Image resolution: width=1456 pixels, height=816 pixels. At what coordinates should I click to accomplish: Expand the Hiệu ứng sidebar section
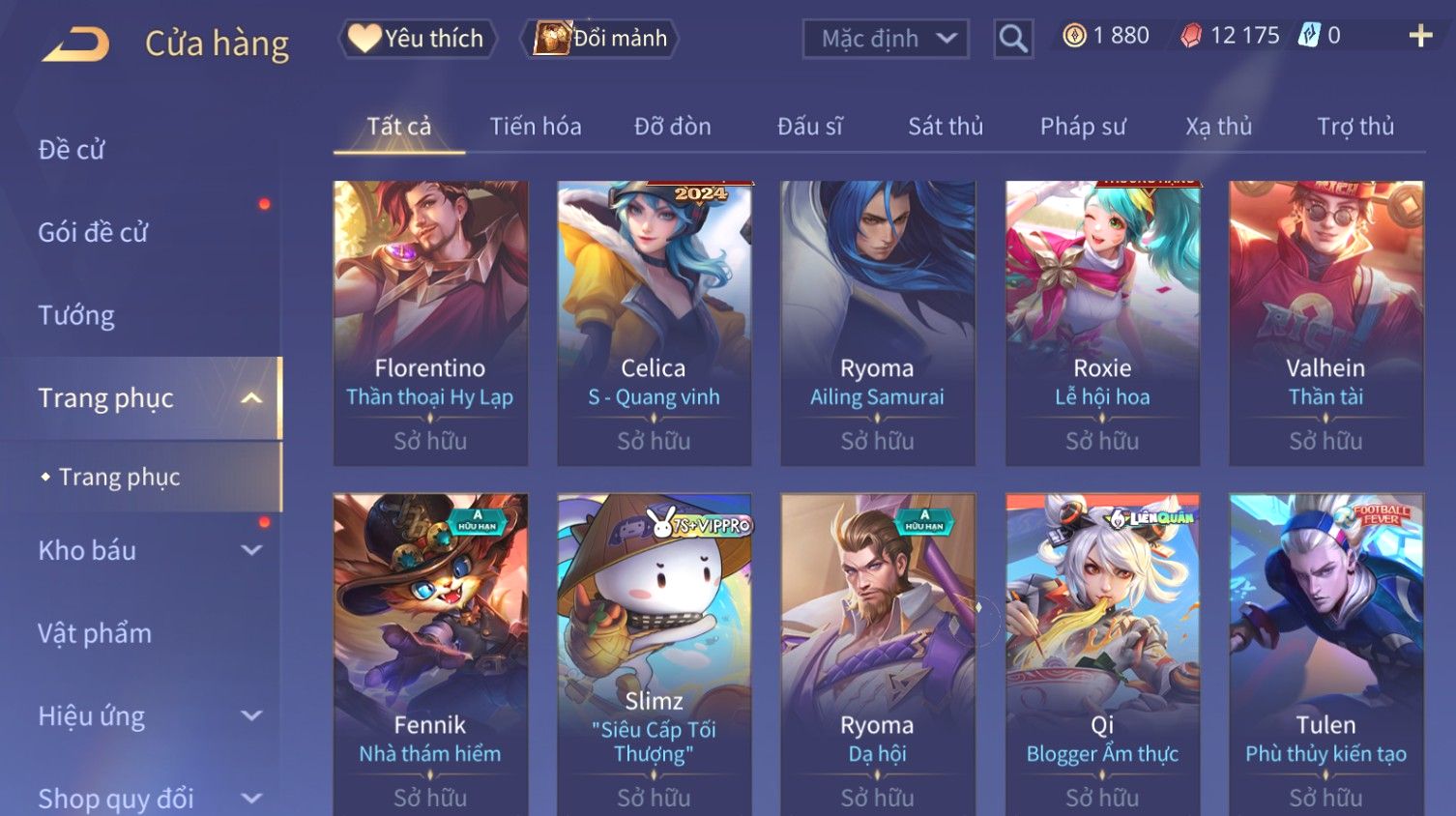[x=251, y=715]
